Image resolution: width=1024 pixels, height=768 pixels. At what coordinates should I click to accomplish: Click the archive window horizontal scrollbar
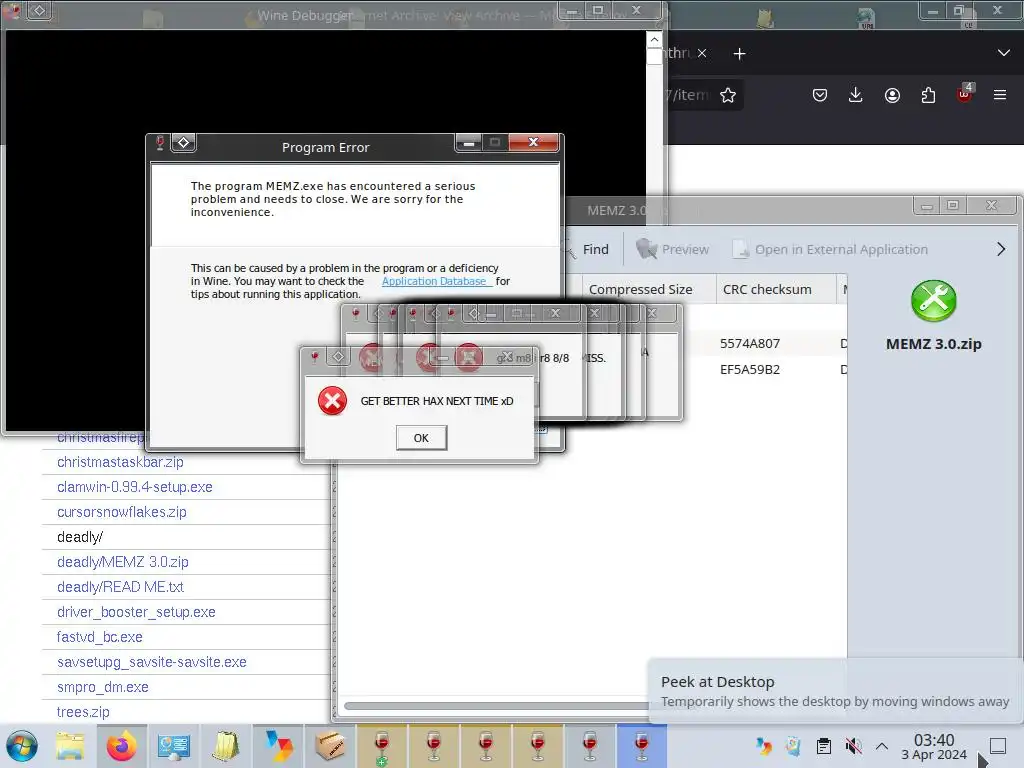point(496,706)
